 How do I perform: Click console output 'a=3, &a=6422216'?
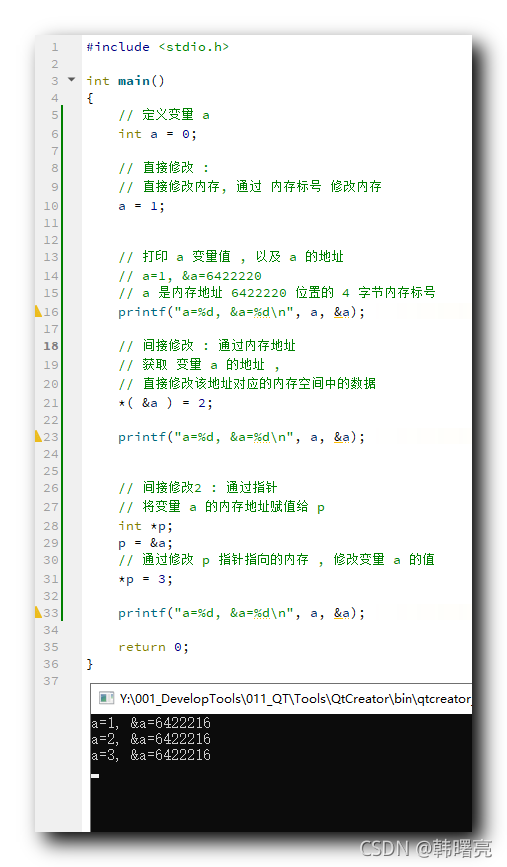(151, 755)
